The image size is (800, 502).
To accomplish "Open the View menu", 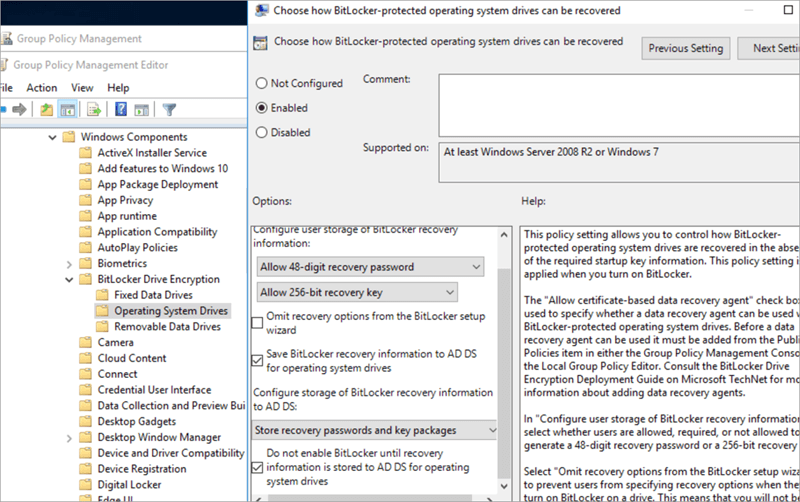I will [83, 88].
